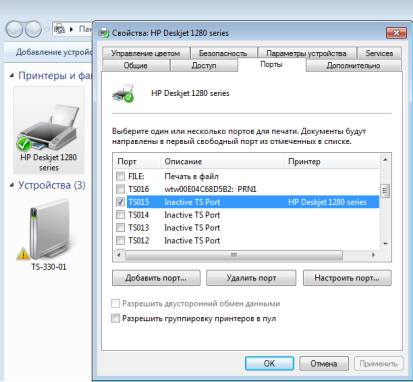
Task: Select the Печать в файл description text
Action: pyautogui.click(x=191, y=176)
